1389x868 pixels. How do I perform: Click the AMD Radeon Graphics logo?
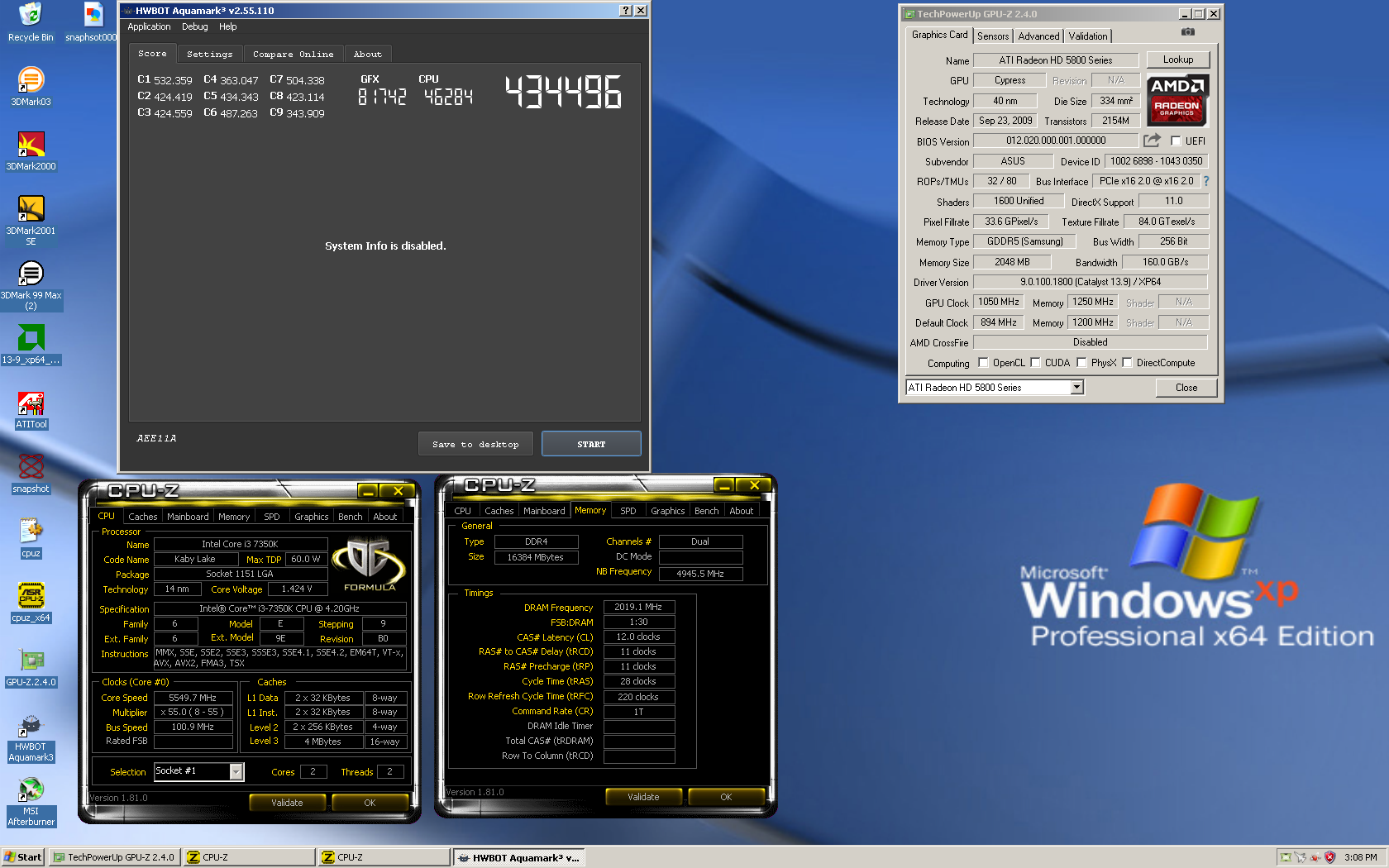pos(1178,100)
